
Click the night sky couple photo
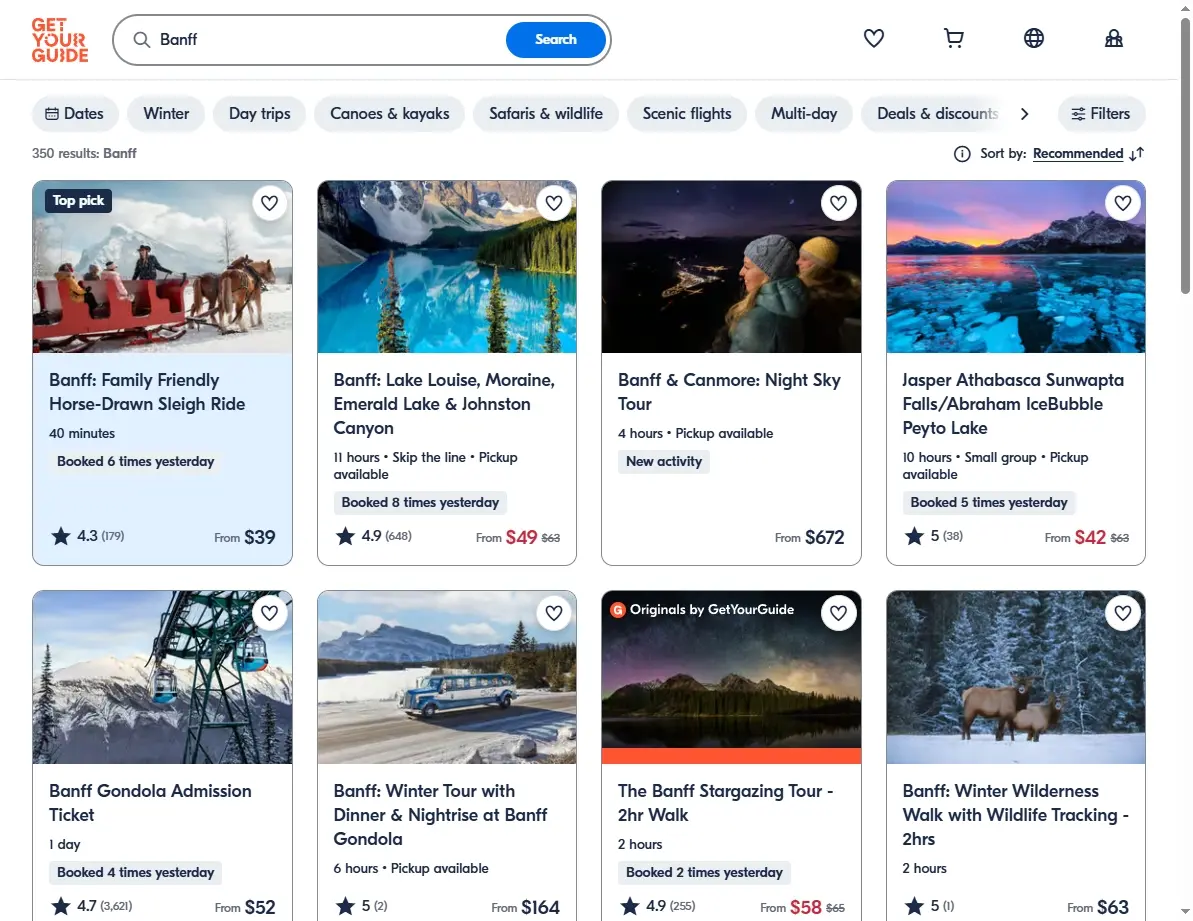[731, 267]
